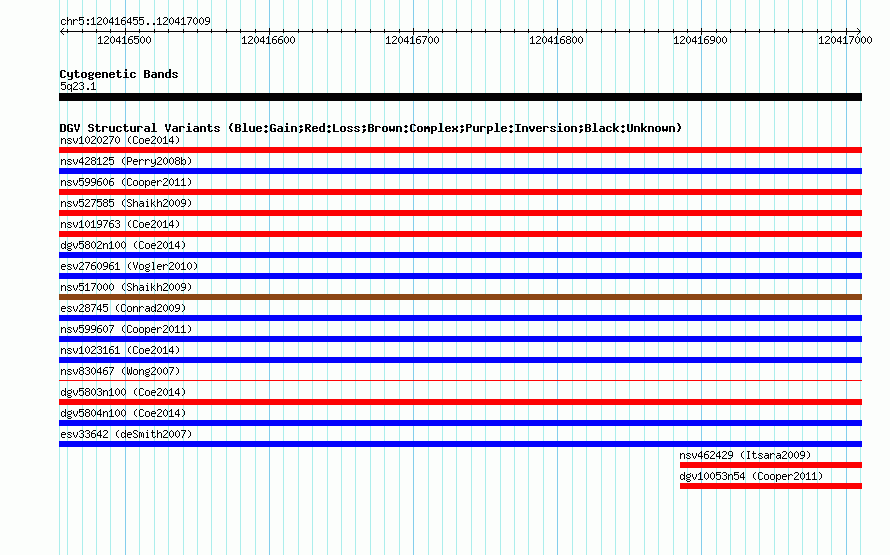Open esv28745 (Conrad2009) variant label
Screen dimensions: 890x555
pos(123,308)
